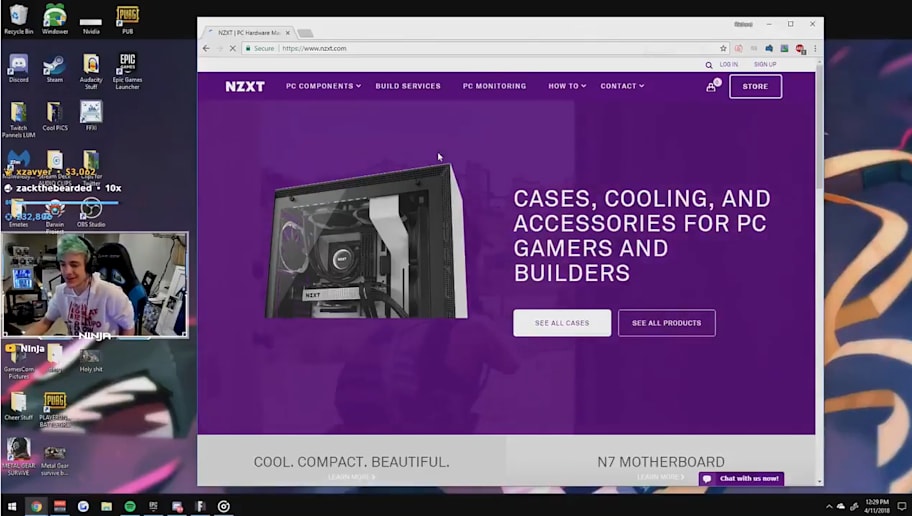The width and height of the screenshot is (912, 516).
Task: Show hidden system tray icons
Action: (829, 507)
